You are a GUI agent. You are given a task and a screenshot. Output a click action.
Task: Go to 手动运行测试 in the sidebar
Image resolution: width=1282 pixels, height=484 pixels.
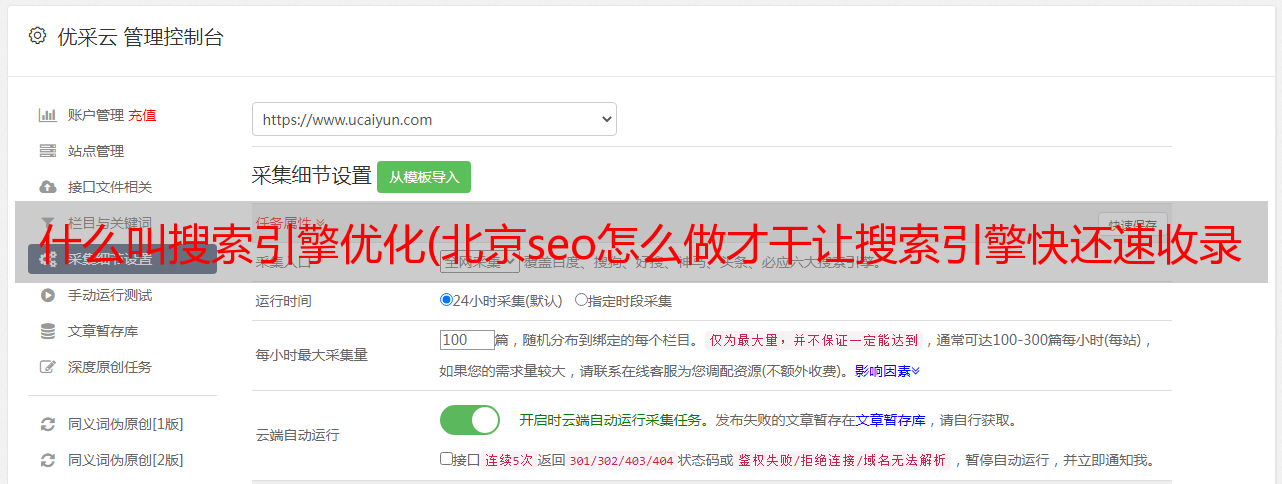pyautogui.click(x=110, y=295)
